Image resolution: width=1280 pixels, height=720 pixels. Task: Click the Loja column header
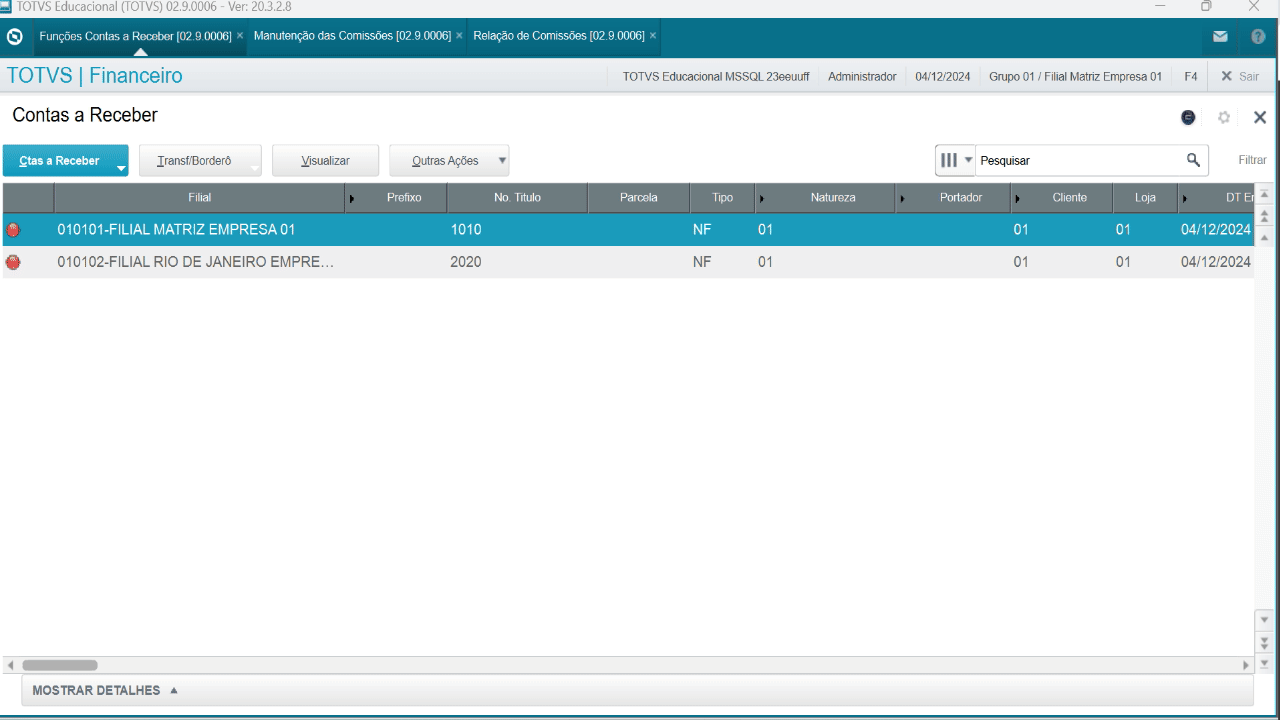pyautogui.click(x=1145, y=198)
